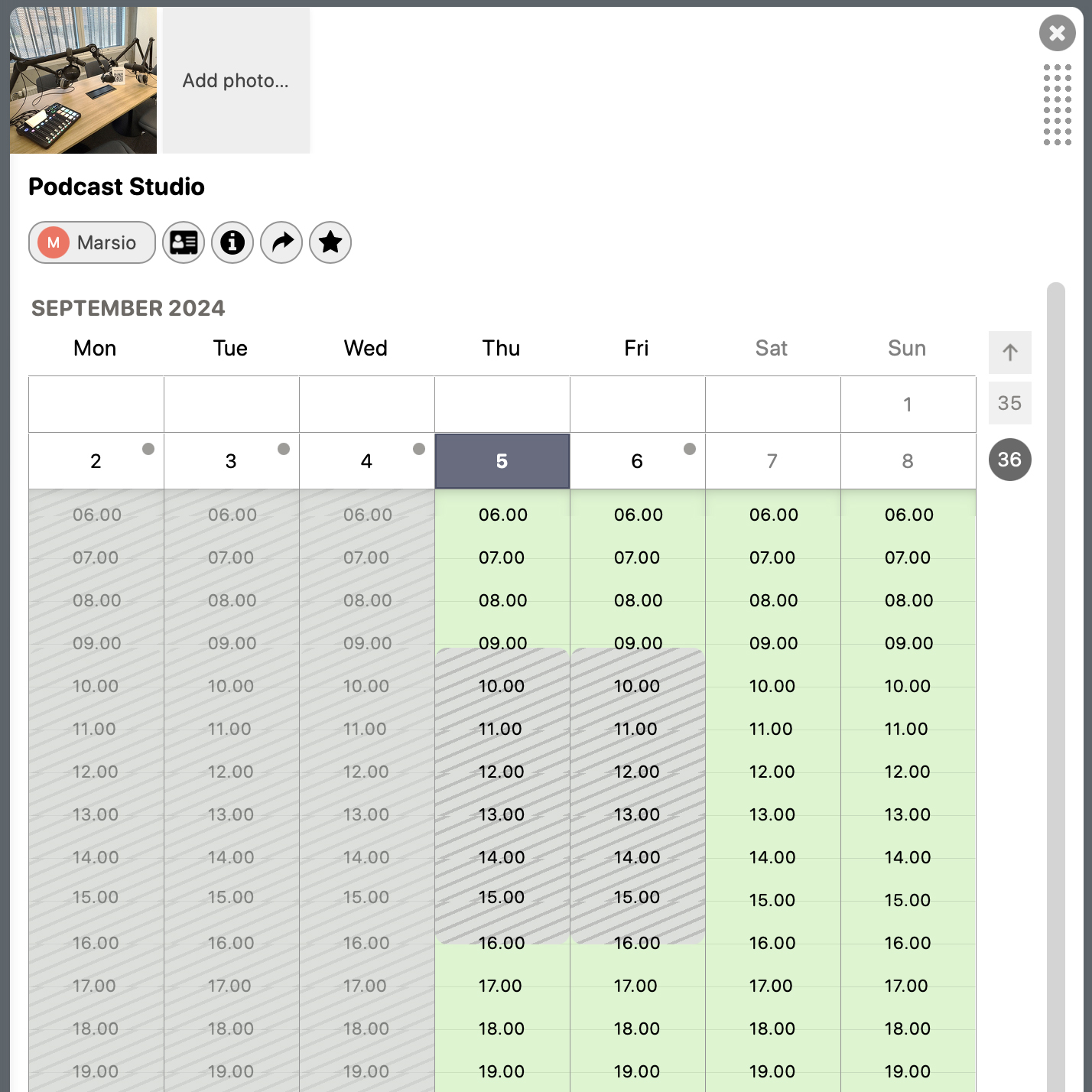The image size is (1092, 1092).
Task: Open the podcast studio photo thumbnail
Action: (83, 80)
